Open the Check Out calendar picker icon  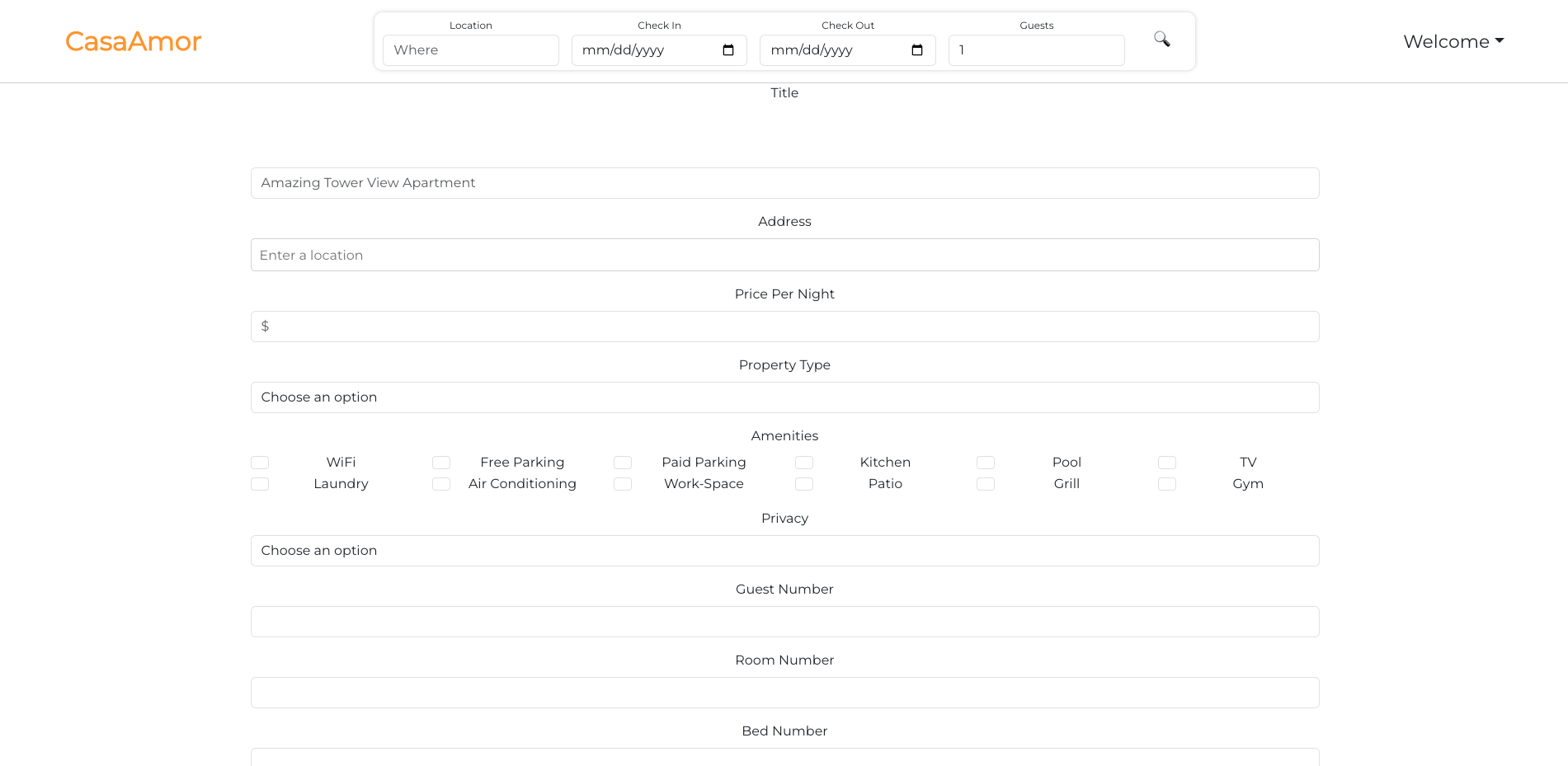[916, 50]
